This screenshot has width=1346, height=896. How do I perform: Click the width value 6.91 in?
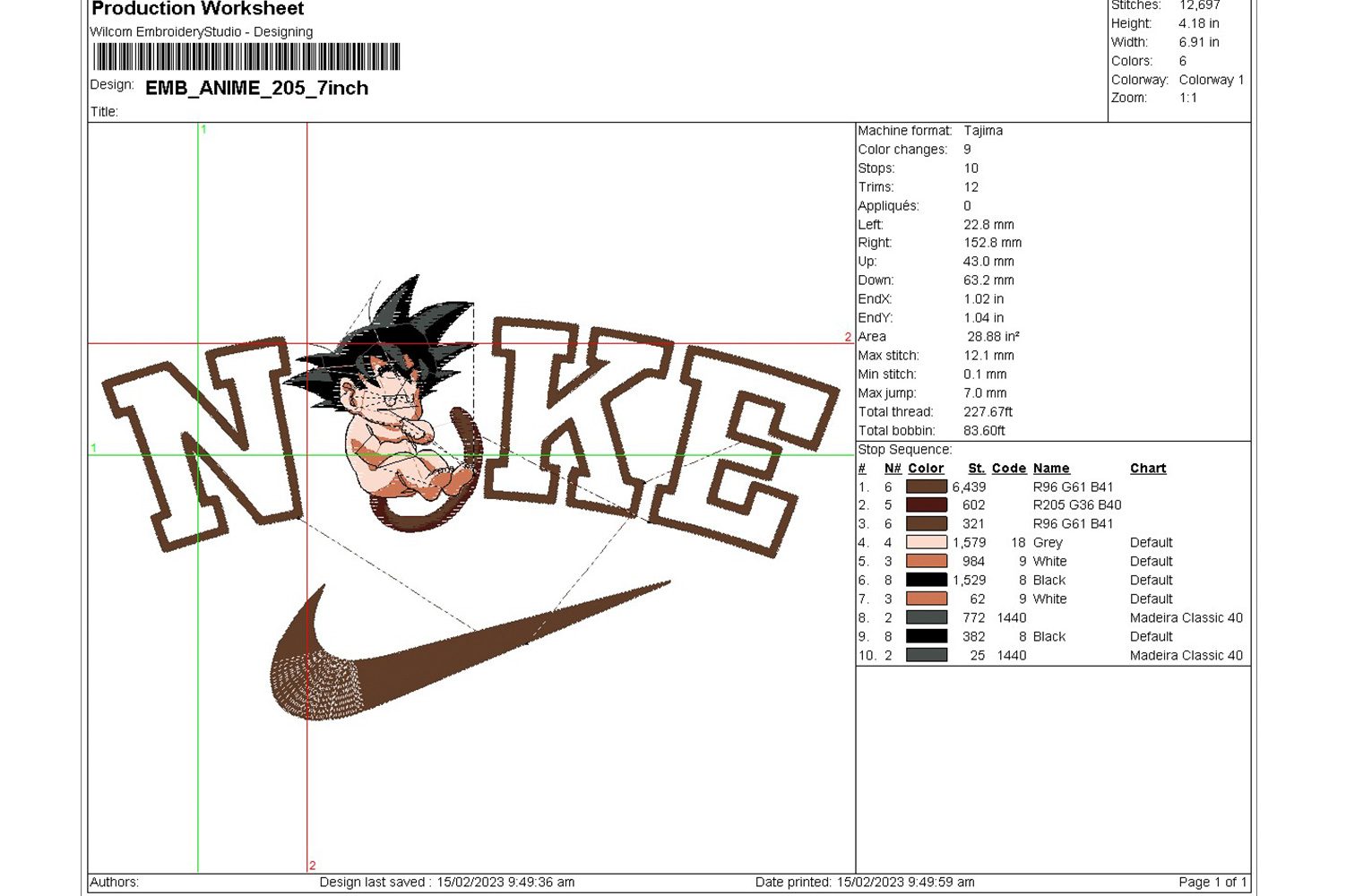click(1199, 42)
